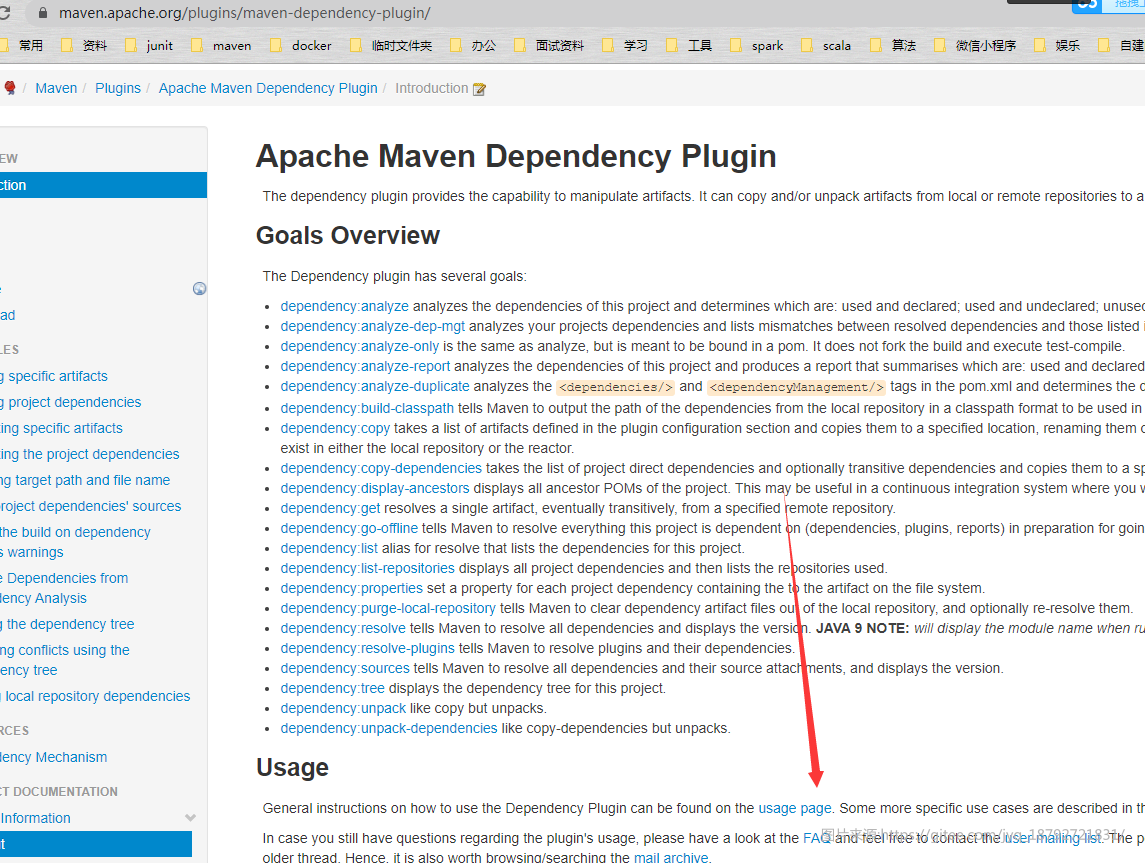Open the spark bookmark folder
This screenshot has width=1145, height=863.
point(757,45)
